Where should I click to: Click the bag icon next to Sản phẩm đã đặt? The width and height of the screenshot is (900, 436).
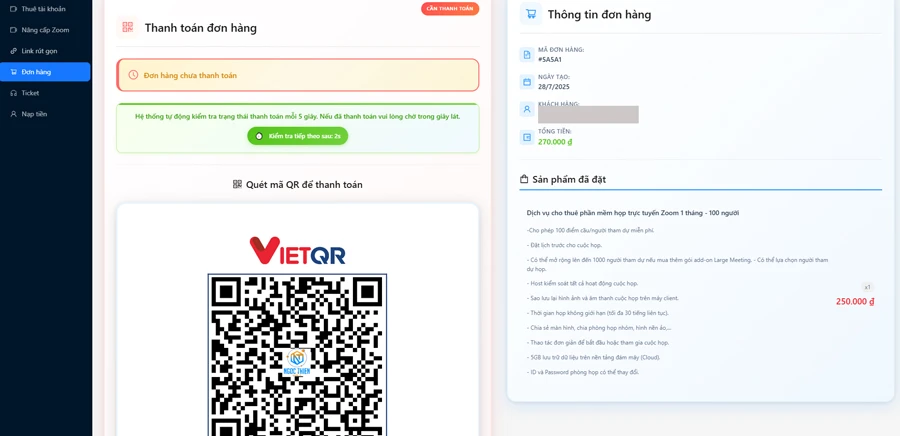click(x=523, y=179)
